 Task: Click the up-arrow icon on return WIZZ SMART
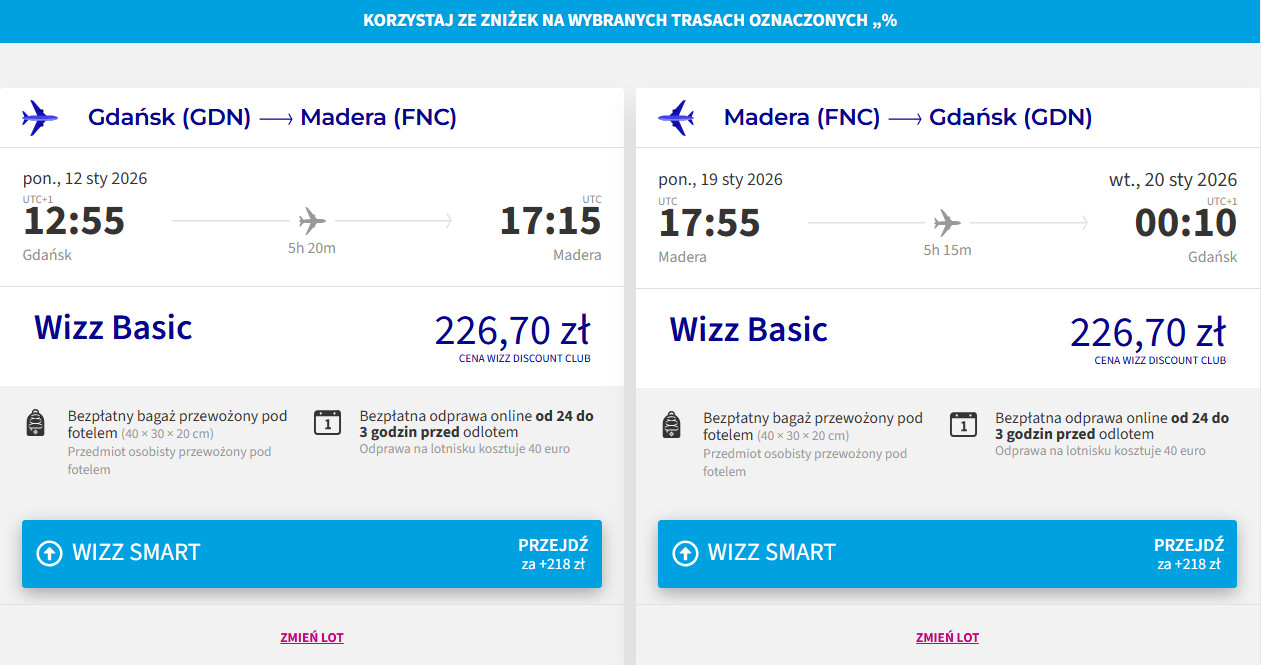click(685, 553)
